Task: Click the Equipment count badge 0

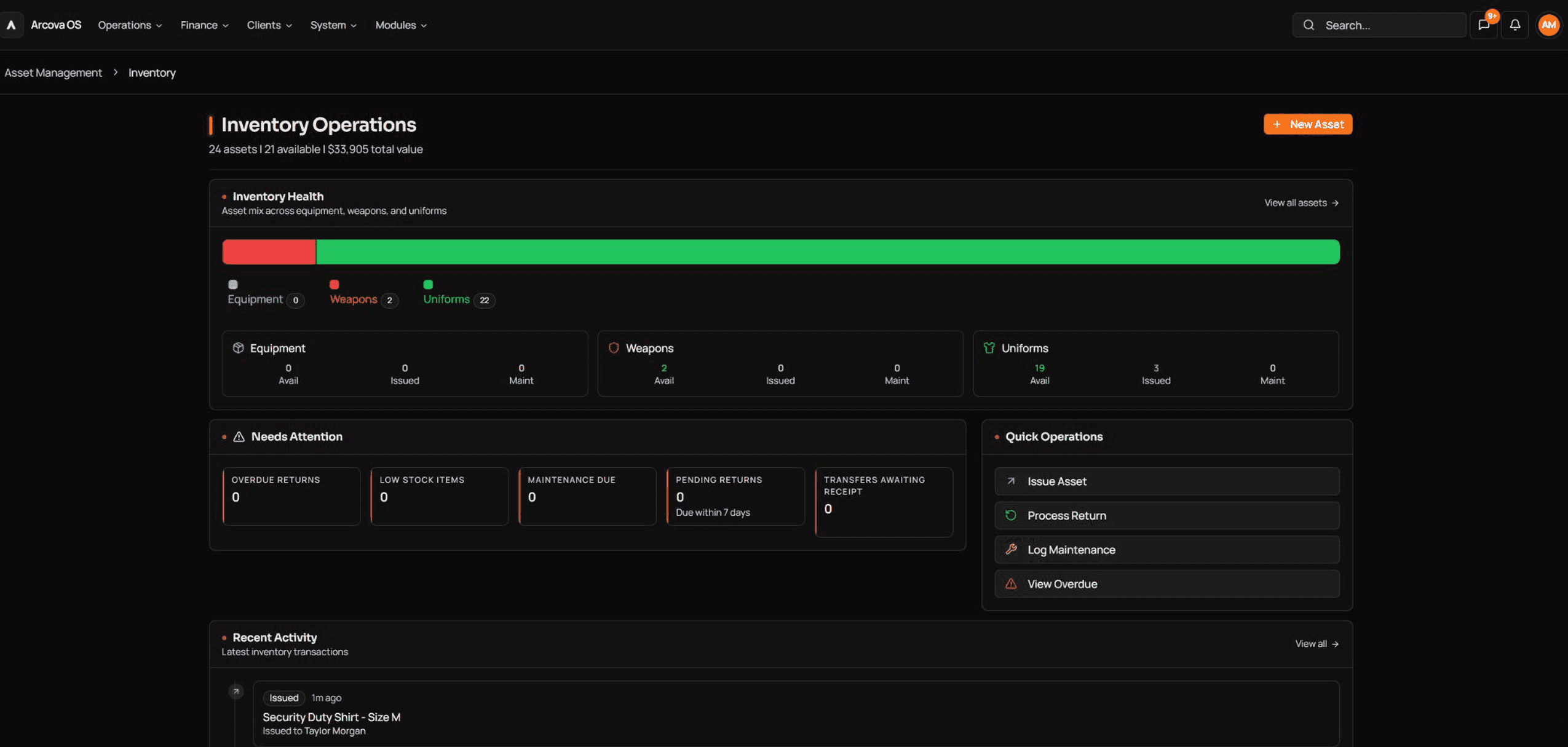Action: tap(295, 300)
